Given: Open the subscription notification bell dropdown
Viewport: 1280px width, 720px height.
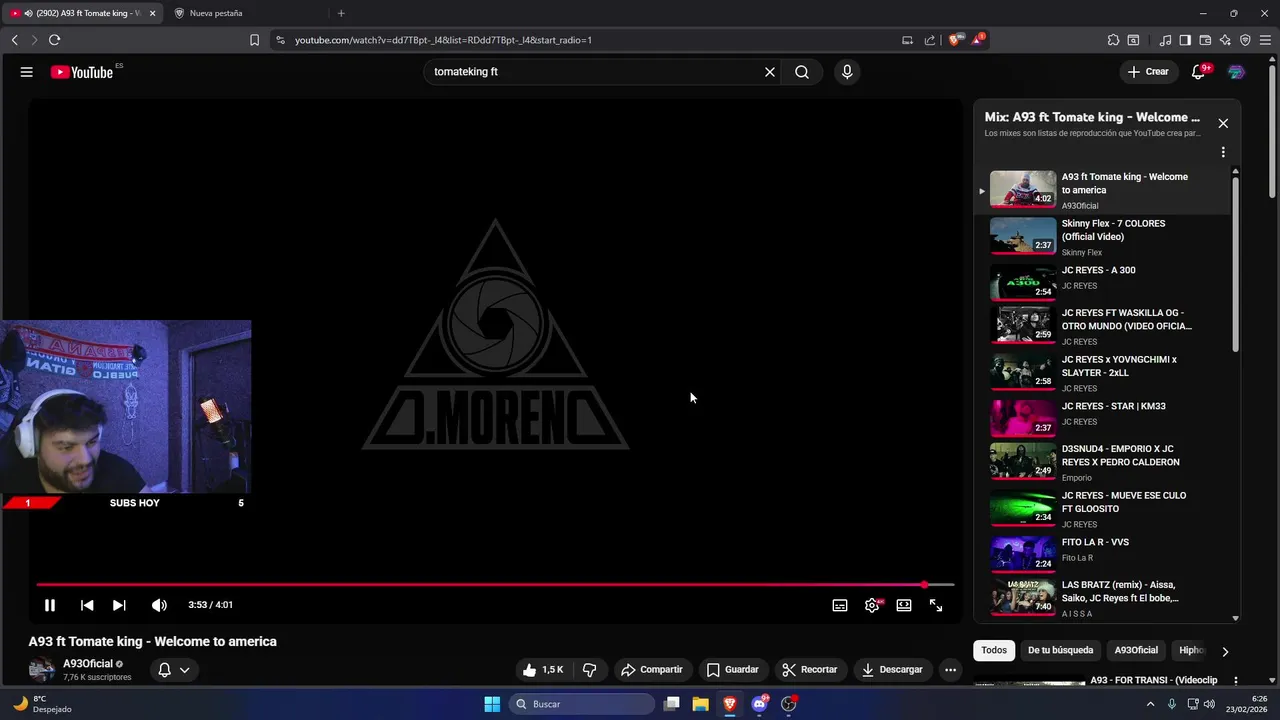Looking at the screenshot, I should click(x=173, y=670).
